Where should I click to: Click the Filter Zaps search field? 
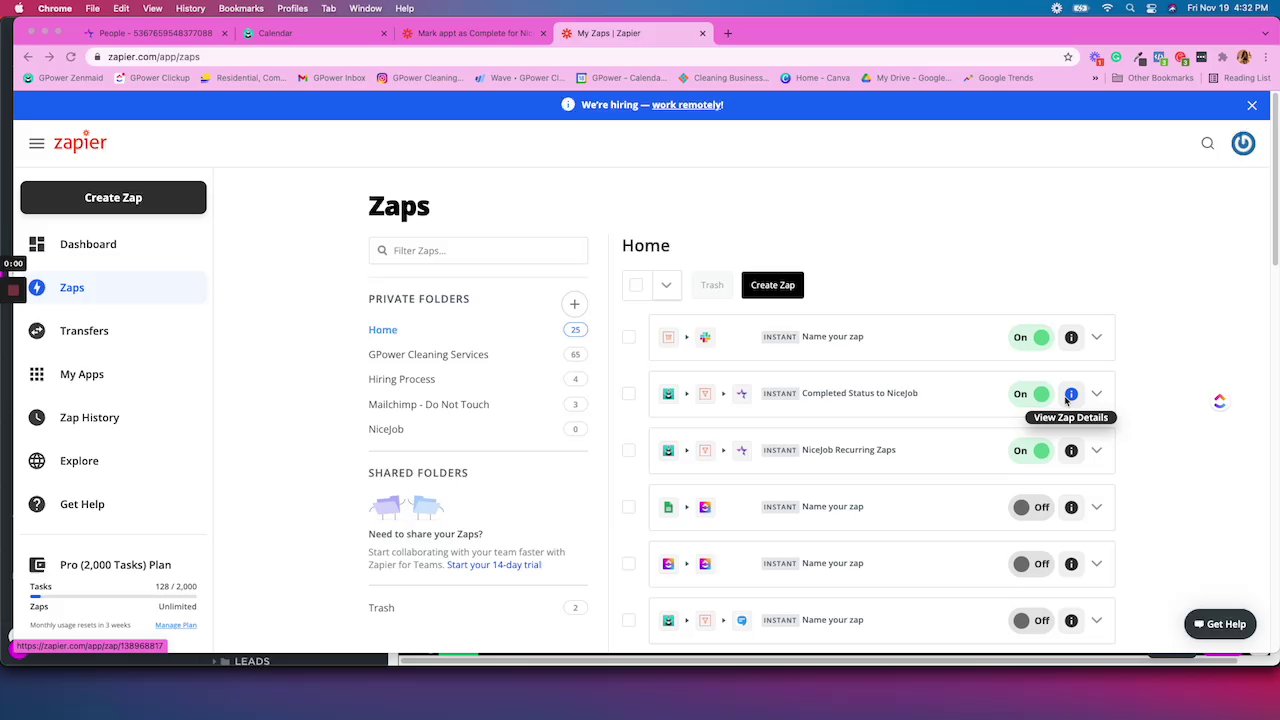coord(478,251)
